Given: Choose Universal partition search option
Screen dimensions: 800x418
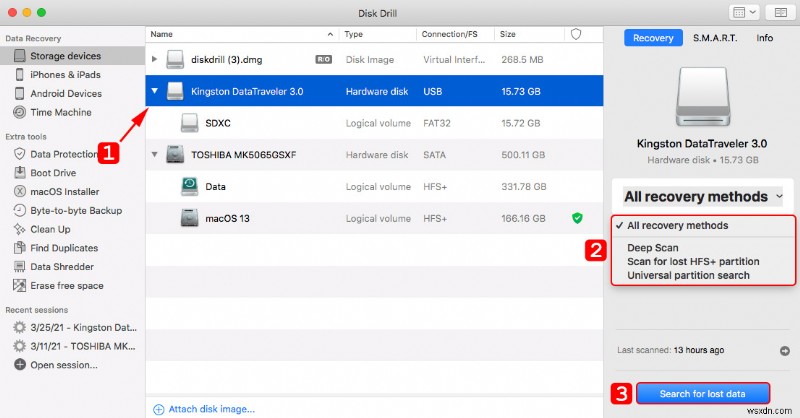Looking at the screenshot, I should [688, 275].
